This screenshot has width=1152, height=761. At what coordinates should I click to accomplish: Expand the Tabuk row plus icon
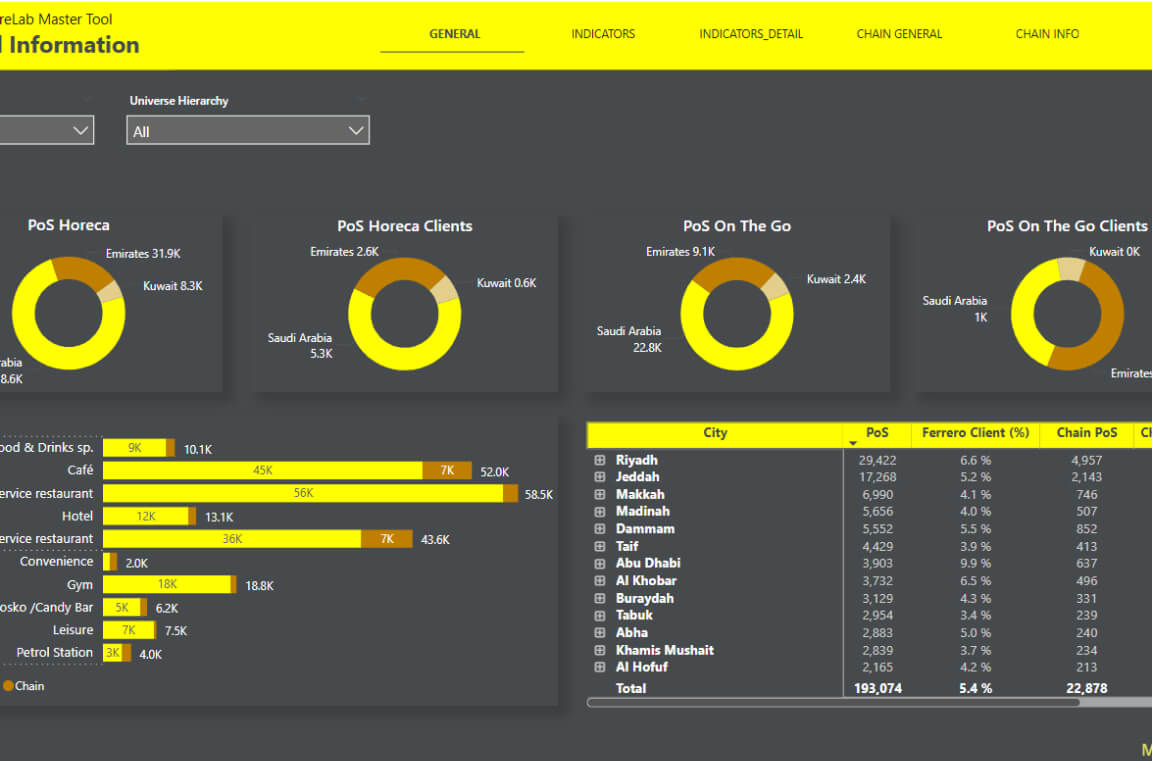point(600,616)
